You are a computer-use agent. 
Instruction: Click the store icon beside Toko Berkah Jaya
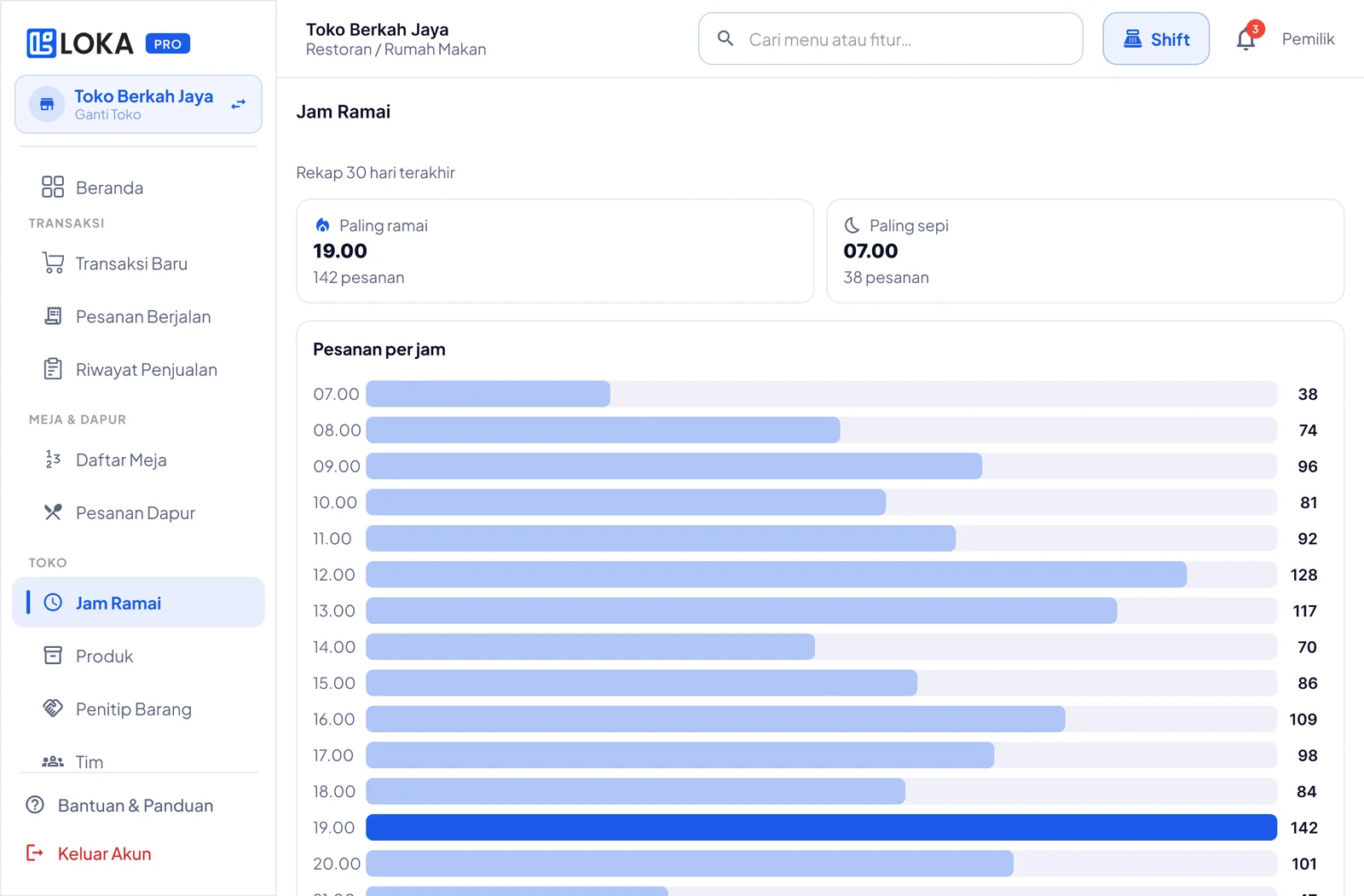click(47, 104)
